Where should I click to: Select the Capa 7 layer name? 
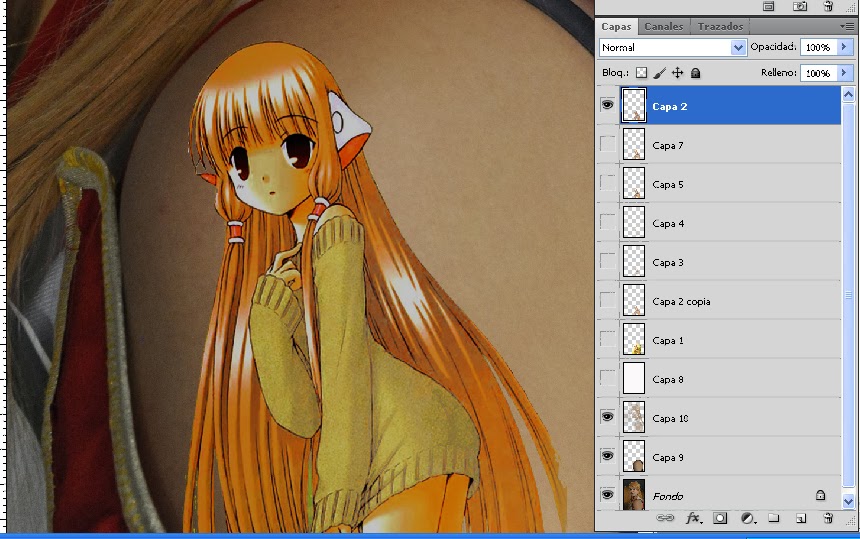click(667, 145)
